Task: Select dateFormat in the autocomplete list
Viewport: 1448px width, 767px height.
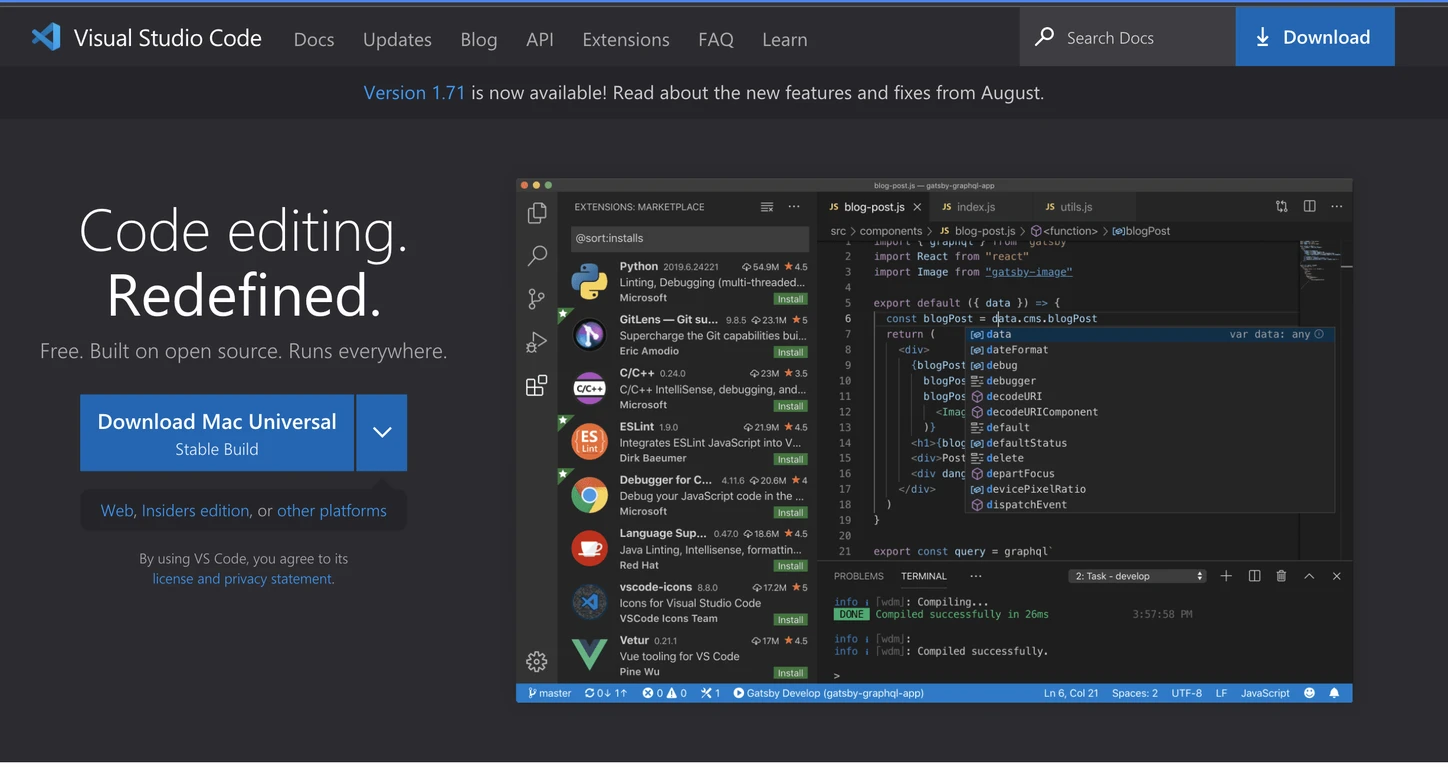Action: tap(1150, 350)
